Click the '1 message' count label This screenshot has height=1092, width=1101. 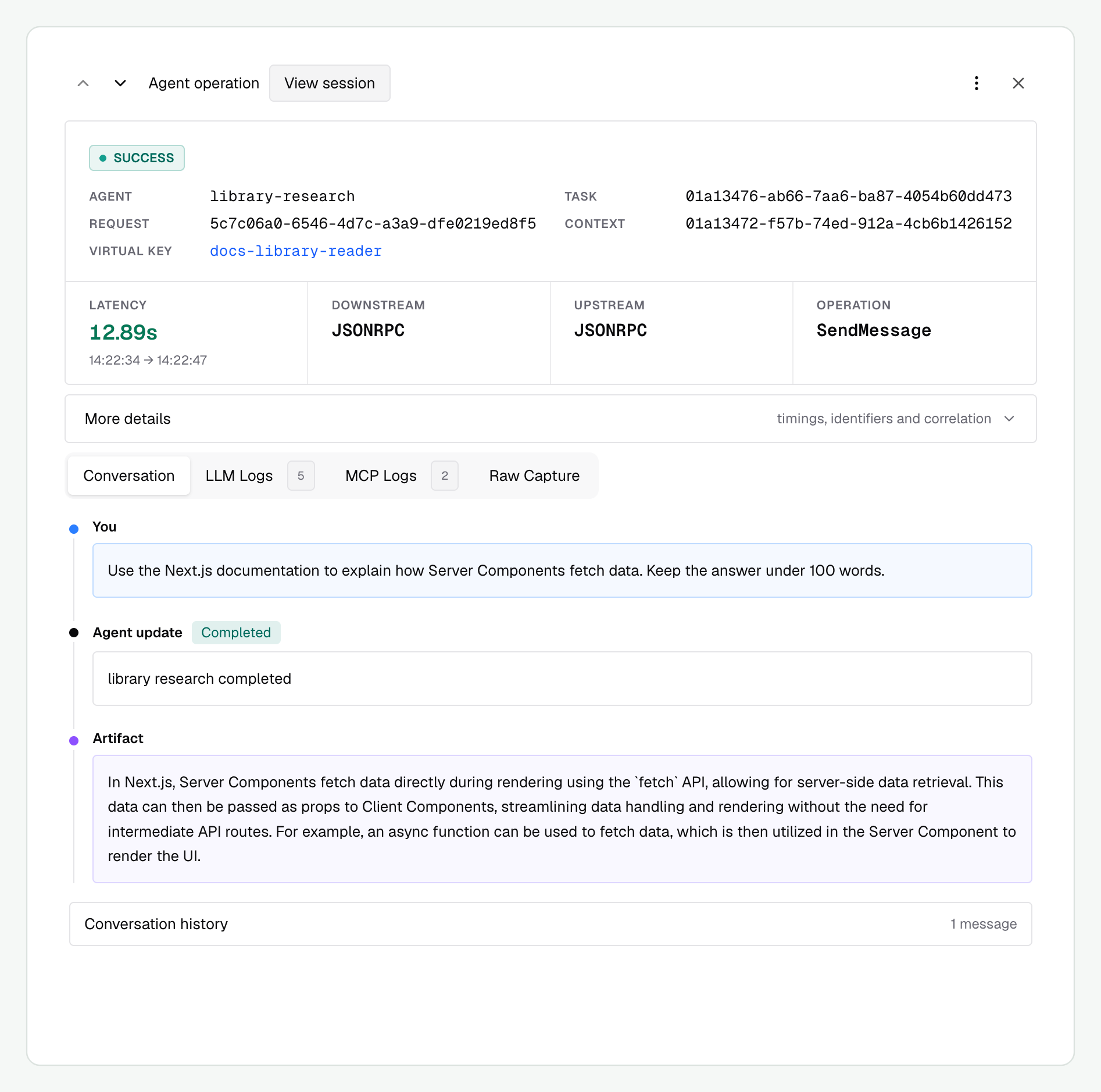(984, 924)
